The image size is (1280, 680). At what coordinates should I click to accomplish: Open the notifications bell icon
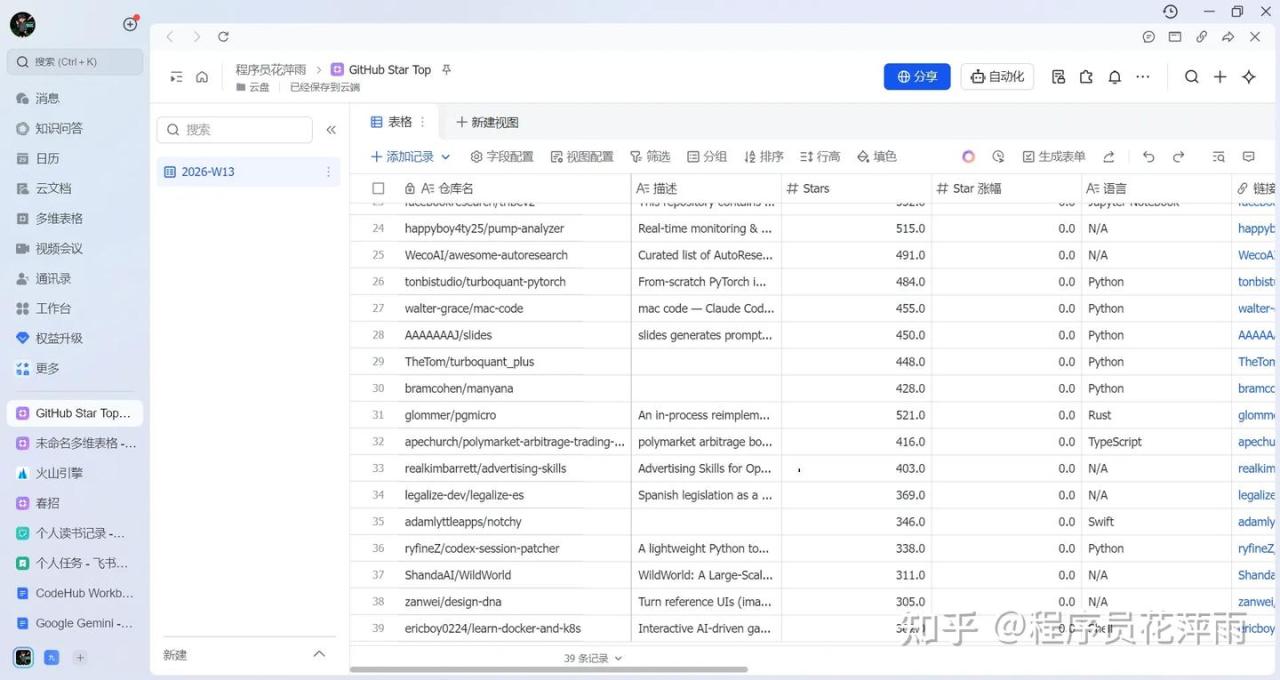pos(1114,77)
